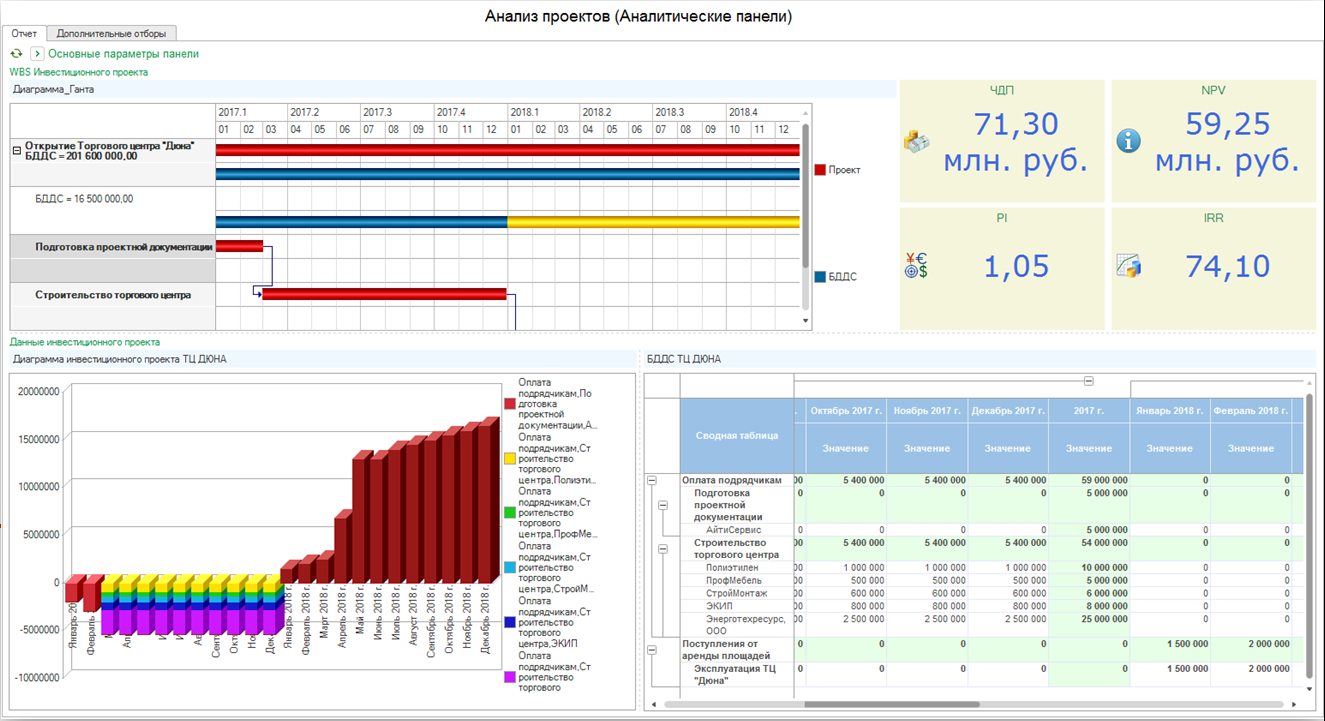This screenshot has width=1325, height=721.
Task: Click the chart icon in IRR tile
Action: coord(1128,266)
